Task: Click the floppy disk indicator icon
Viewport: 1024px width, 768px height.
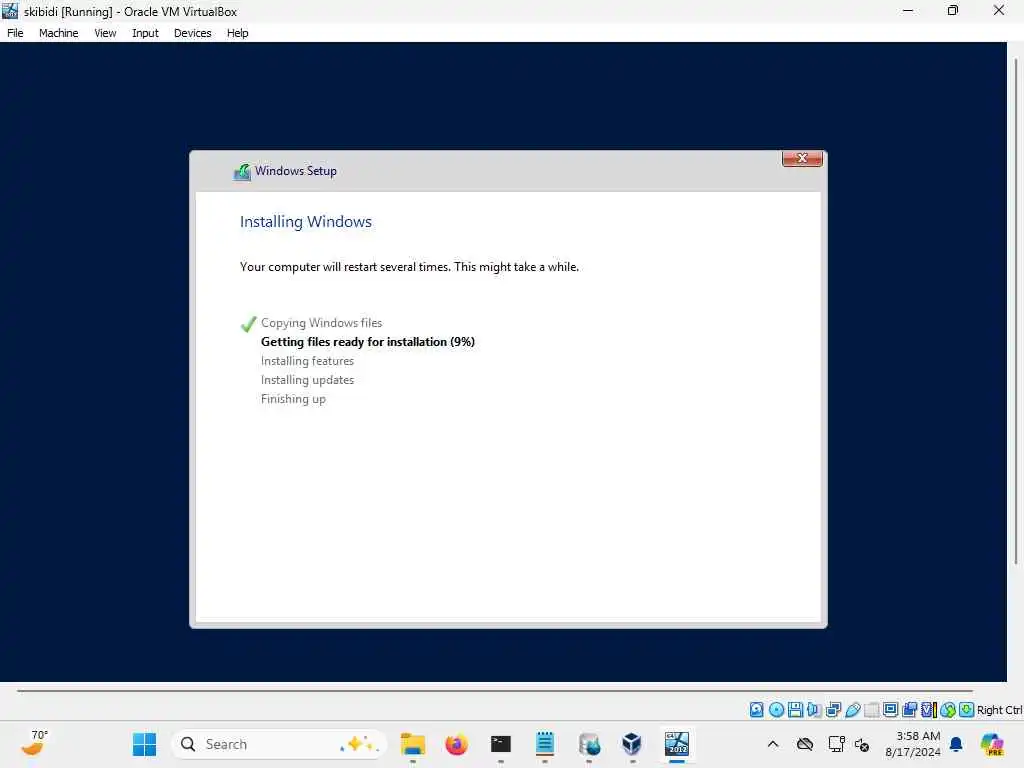Action: 795,709
